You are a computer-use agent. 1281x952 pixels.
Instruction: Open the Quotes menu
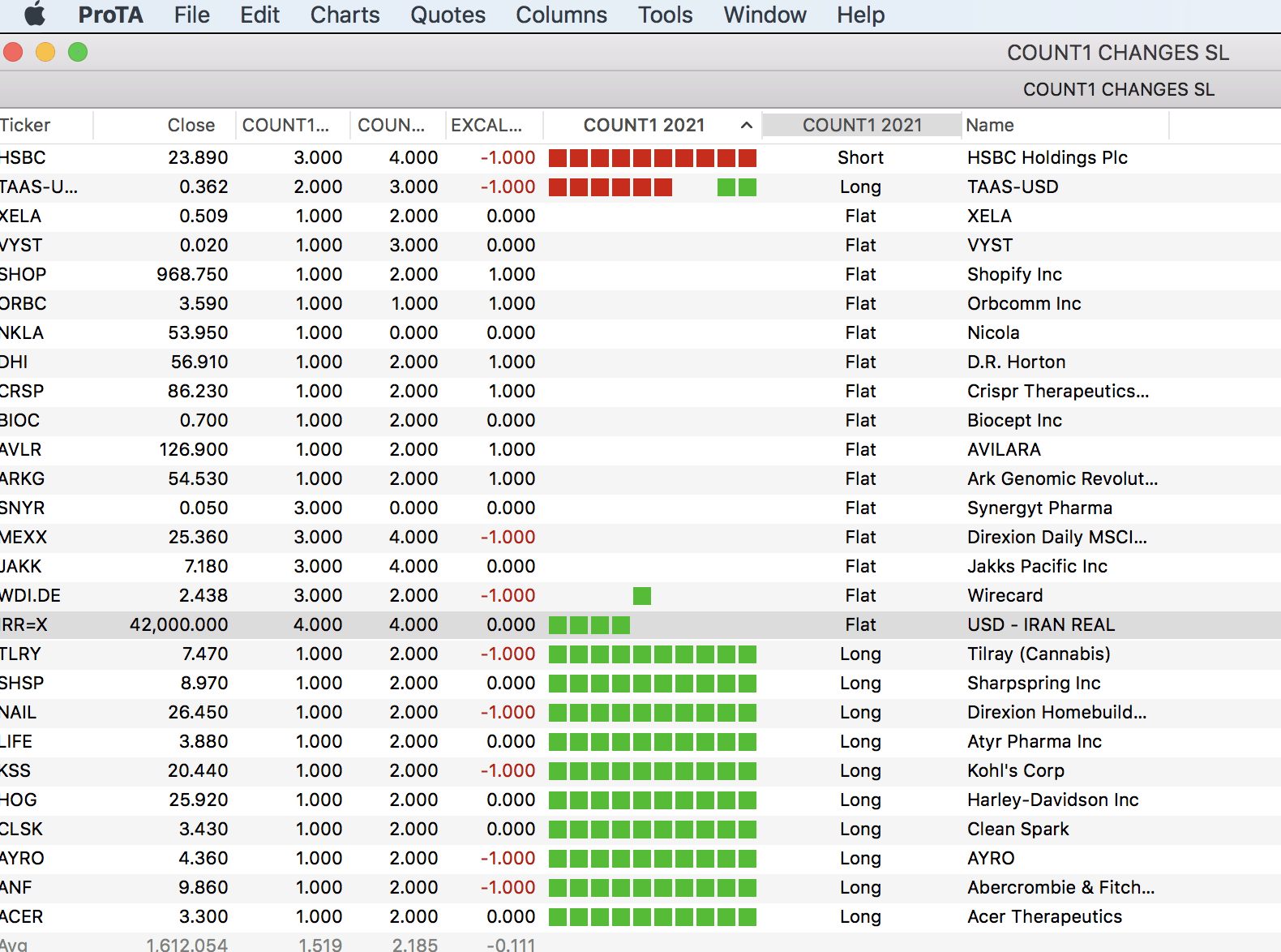[x=448, y=15]
